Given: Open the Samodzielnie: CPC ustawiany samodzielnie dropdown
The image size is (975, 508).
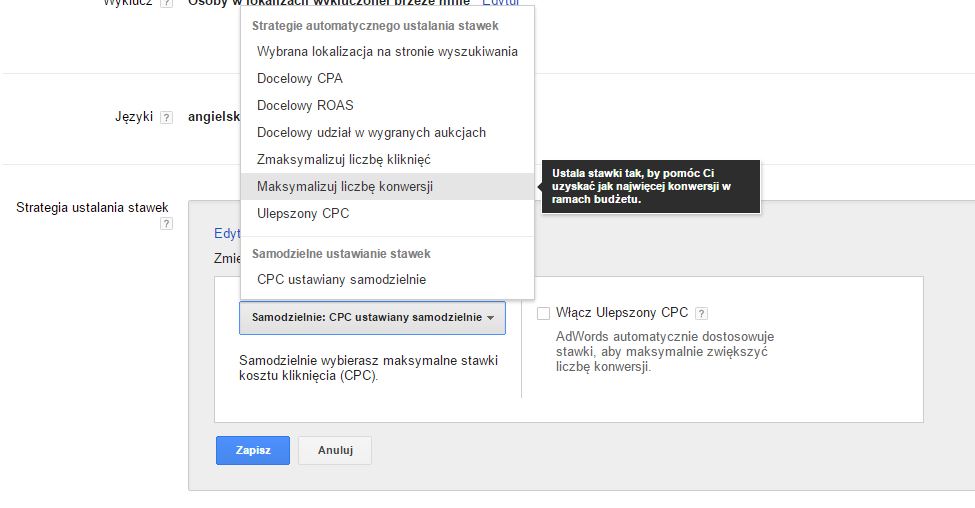Looking at the screenshot, I should point(372,318).
